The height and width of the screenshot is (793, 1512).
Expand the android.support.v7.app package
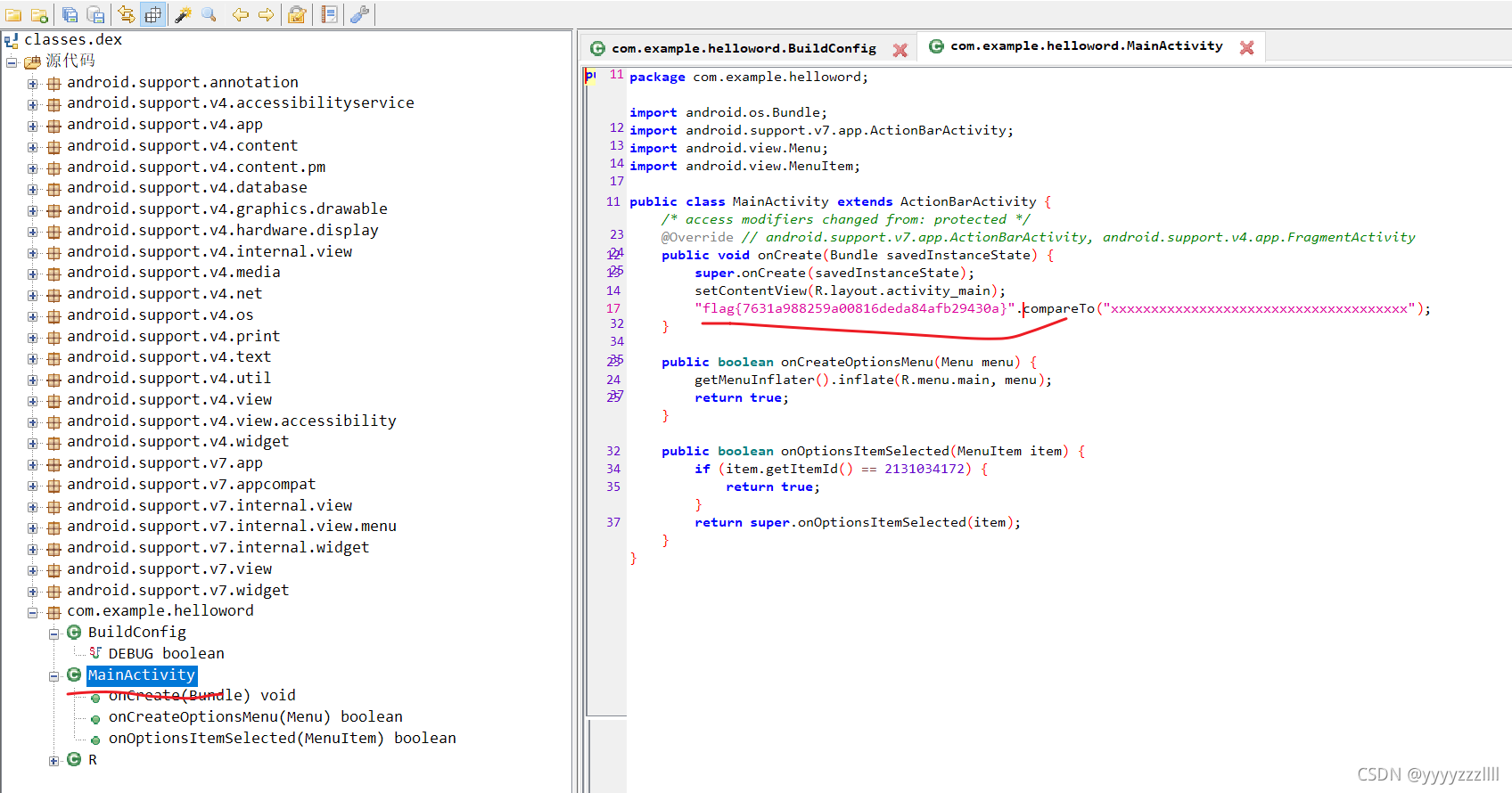click(x=33, y=464)
